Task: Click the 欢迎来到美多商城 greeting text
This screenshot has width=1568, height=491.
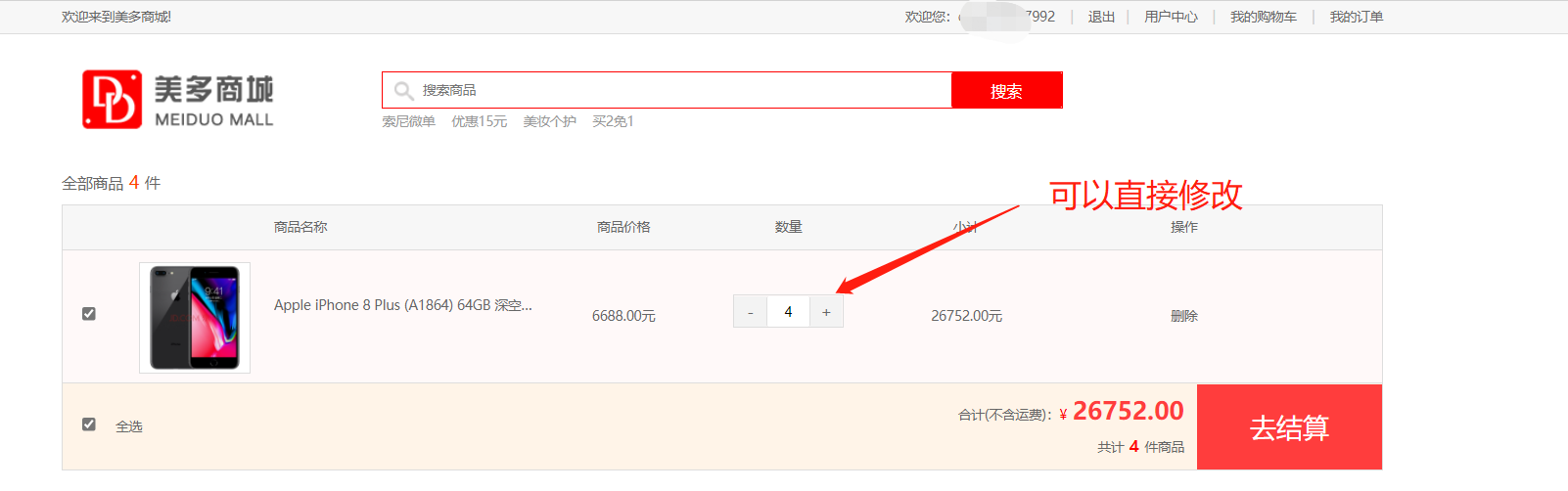Action: pyautogui.click(x=116, y=17)
